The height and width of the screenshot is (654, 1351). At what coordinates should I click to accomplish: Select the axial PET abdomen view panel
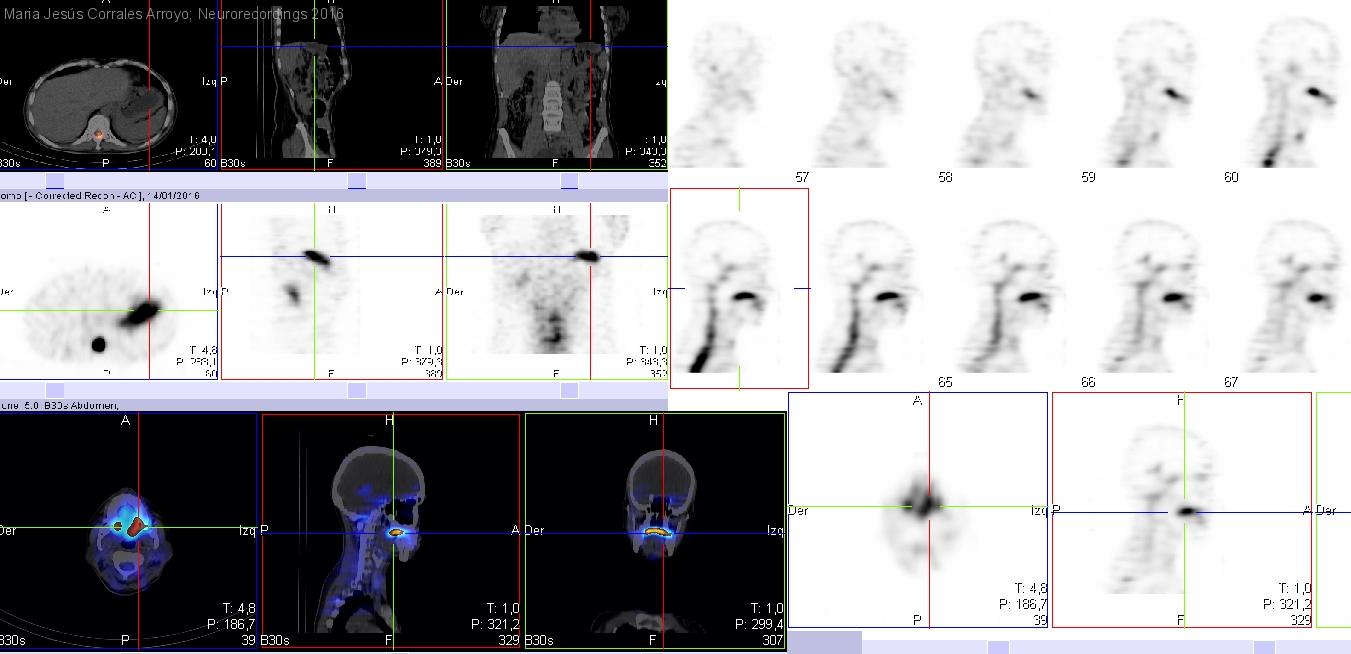coord(108,291)
